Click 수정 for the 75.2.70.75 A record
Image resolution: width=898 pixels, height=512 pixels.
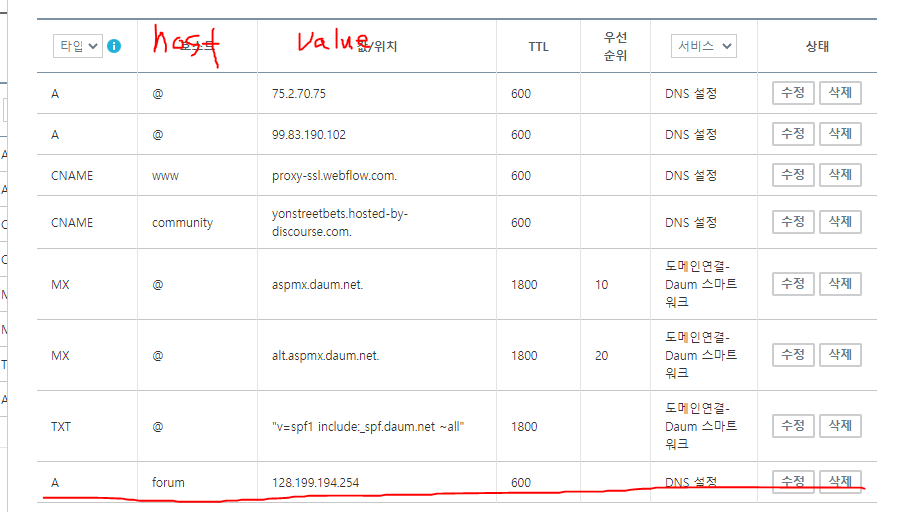[793, 93]
